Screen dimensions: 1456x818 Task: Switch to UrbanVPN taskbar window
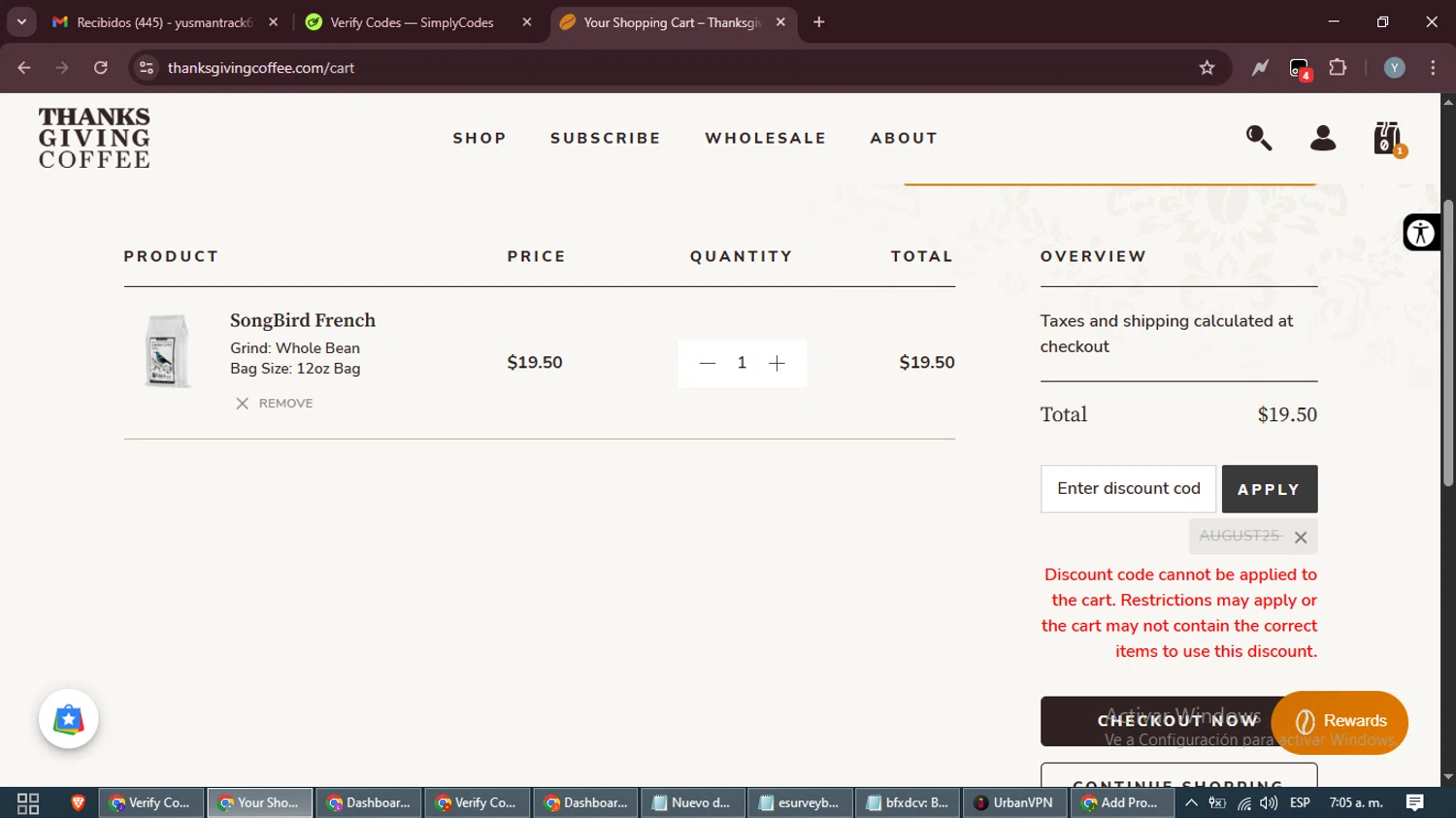1014,802
